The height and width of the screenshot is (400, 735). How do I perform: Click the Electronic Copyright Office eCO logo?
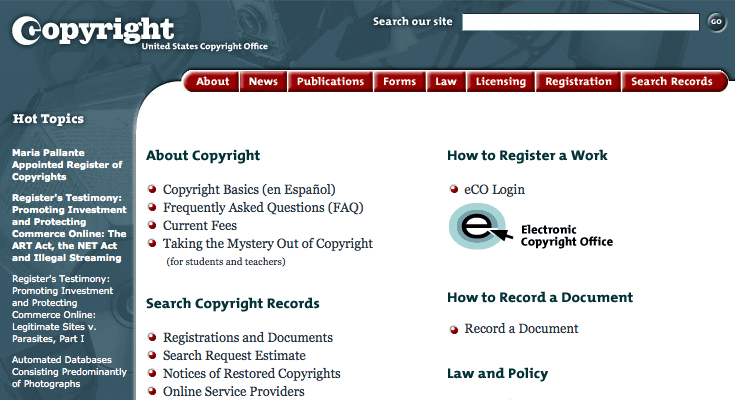[530, 227]
